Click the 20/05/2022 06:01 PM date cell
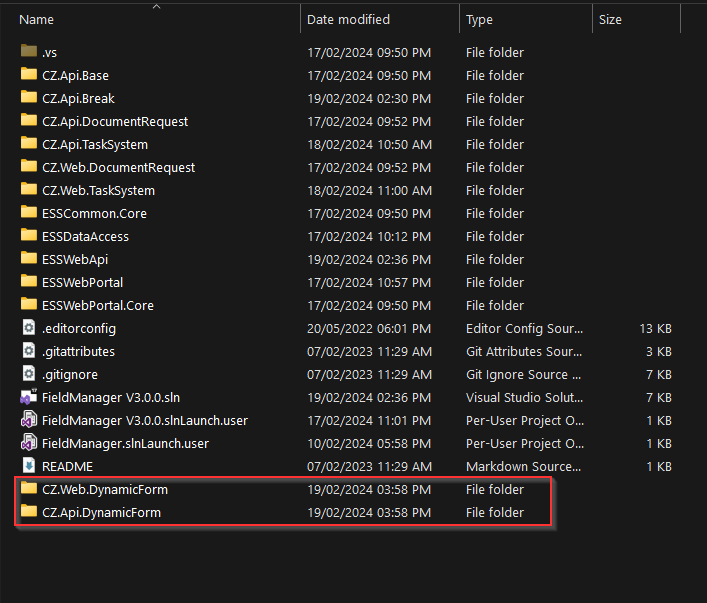This screenshot has width=707, height=603. point(369,328)
